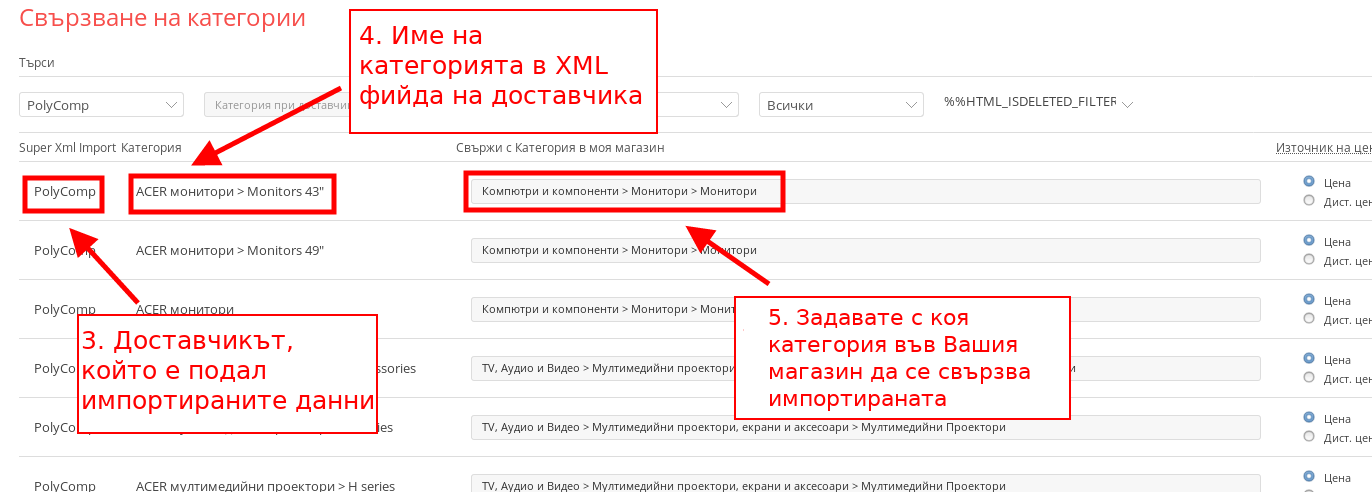Image resolution: width=1372 pixels, height=492 pixels.
Task: Click the Свържи с Категория в моя магазин header
Action: click(560, 148)
